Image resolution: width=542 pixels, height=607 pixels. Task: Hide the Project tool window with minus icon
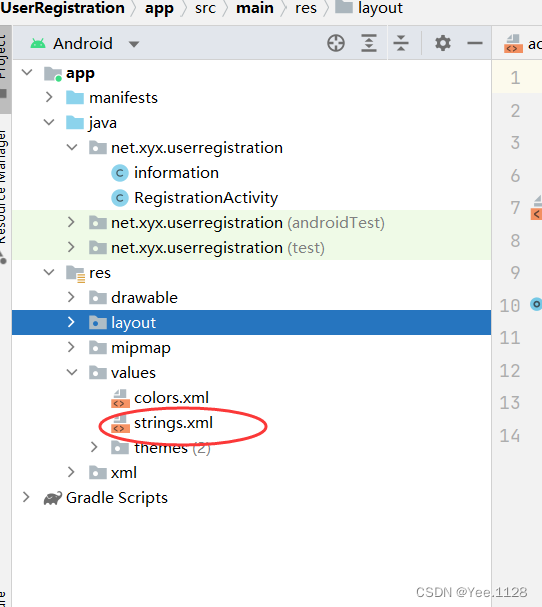pos(475,43)
